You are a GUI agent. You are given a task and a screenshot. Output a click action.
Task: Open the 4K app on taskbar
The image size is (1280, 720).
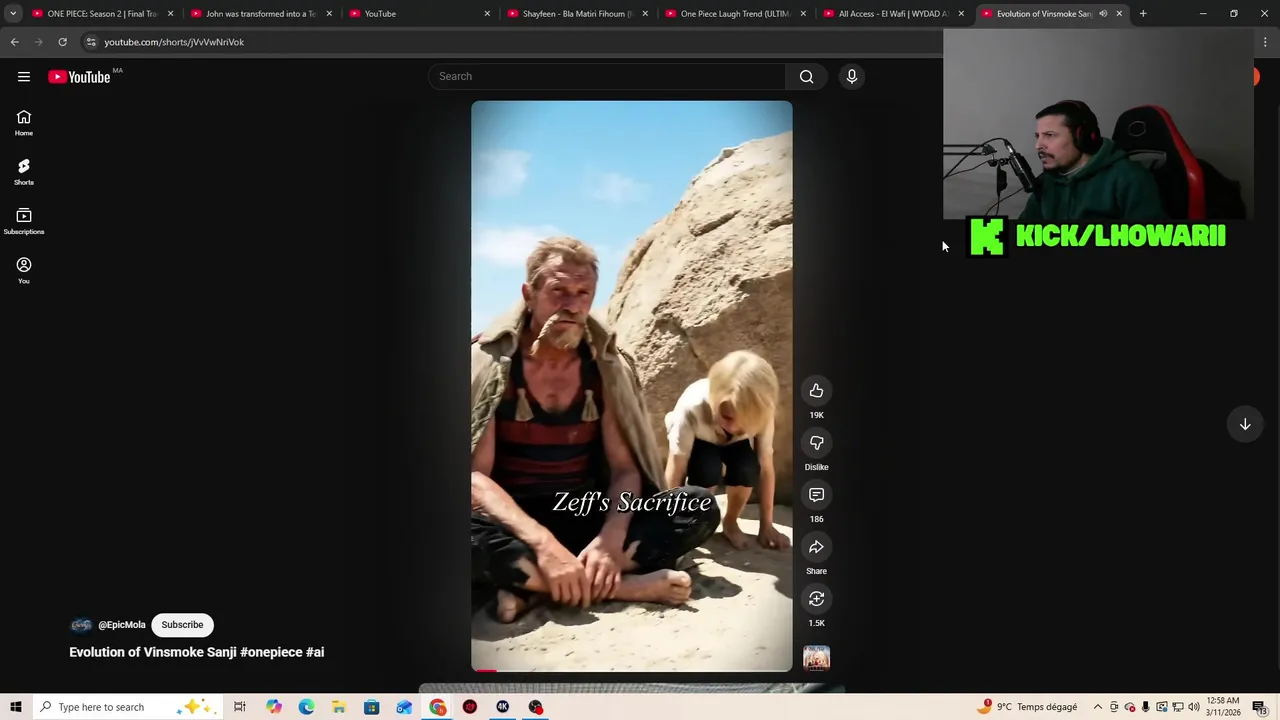point(503,707)
